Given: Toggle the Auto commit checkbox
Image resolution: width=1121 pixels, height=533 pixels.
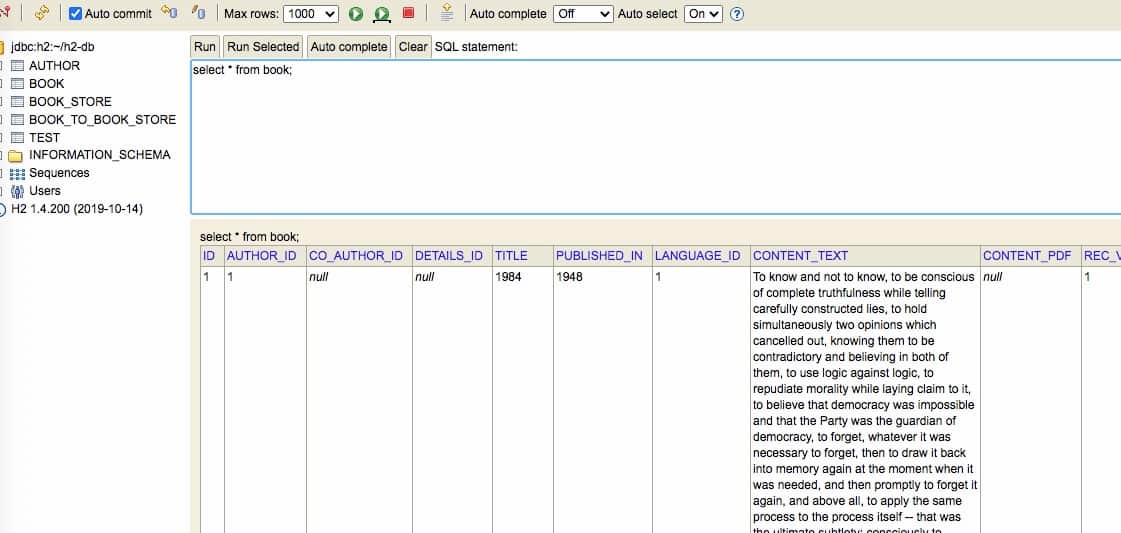Looking at the screenshot, I should pyautogui.click(x=75, y=14).
